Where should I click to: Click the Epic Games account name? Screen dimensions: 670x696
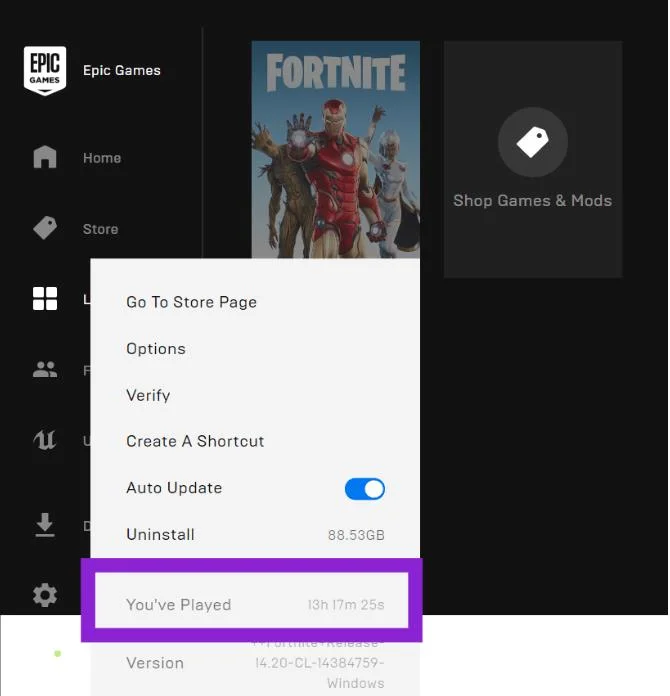(x=122, y=71)
